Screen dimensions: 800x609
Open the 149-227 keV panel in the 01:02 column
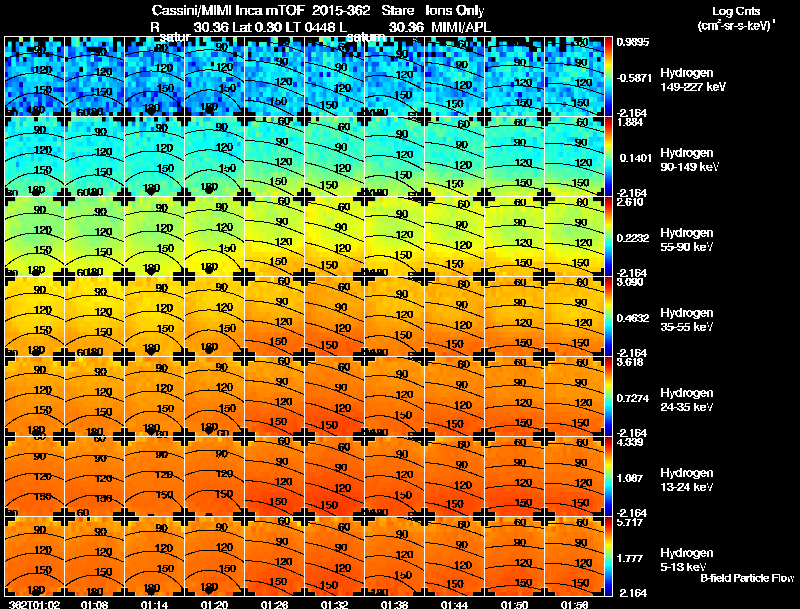[35, 76]
